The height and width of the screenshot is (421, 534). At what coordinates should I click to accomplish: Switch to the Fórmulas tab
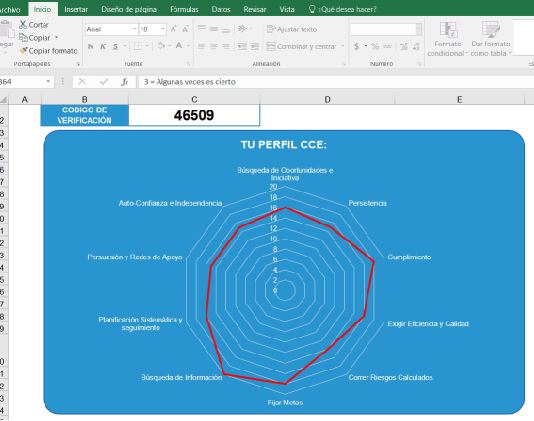point(184,9)
